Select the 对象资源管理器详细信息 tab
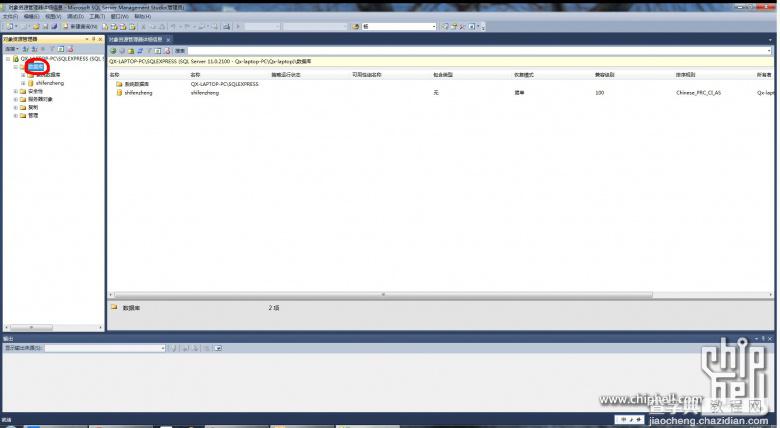This screenshot has width=780, height=428. point(136,39)
